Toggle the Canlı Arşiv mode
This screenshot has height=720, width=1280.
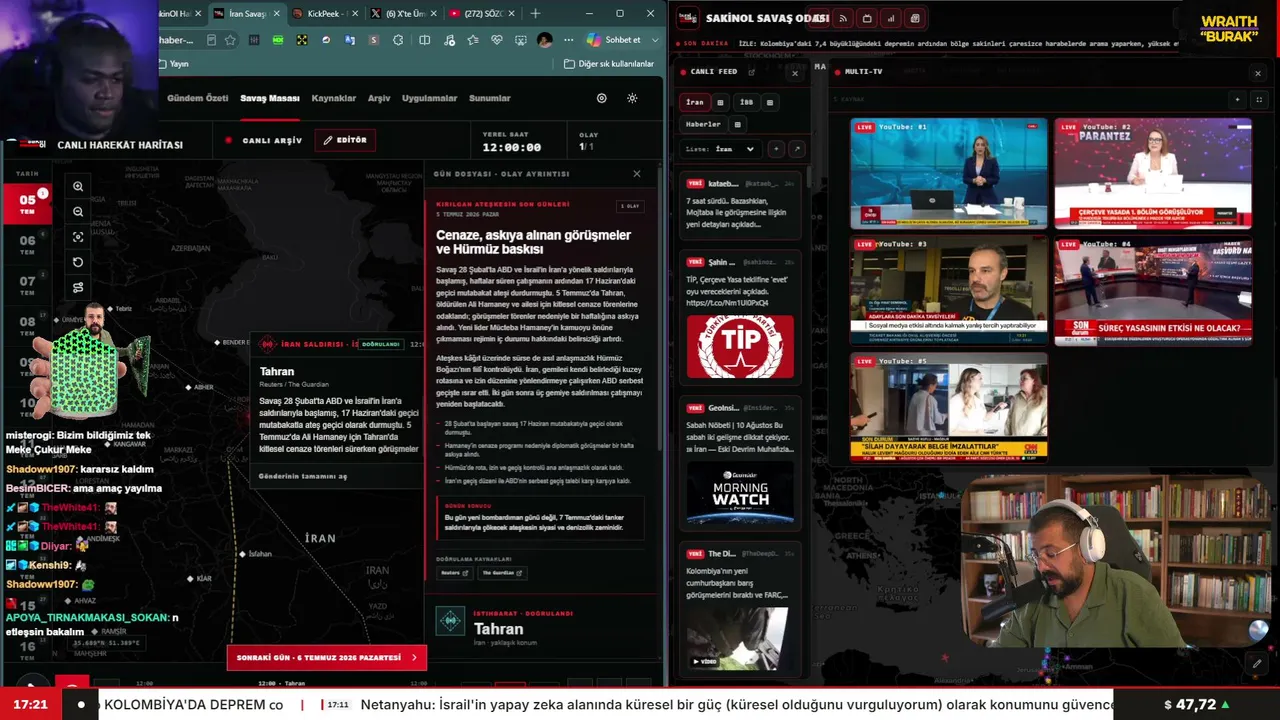pyautogui.click(x=264, y=140)
